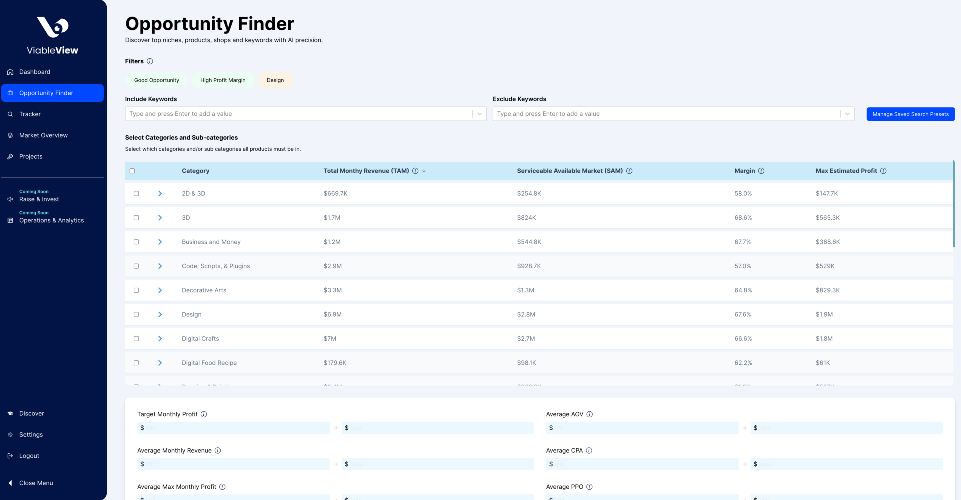961x500 pixels.
Task: Check Code, Scripts, & Plugins checkbox
Action: (x=136, y=266)
